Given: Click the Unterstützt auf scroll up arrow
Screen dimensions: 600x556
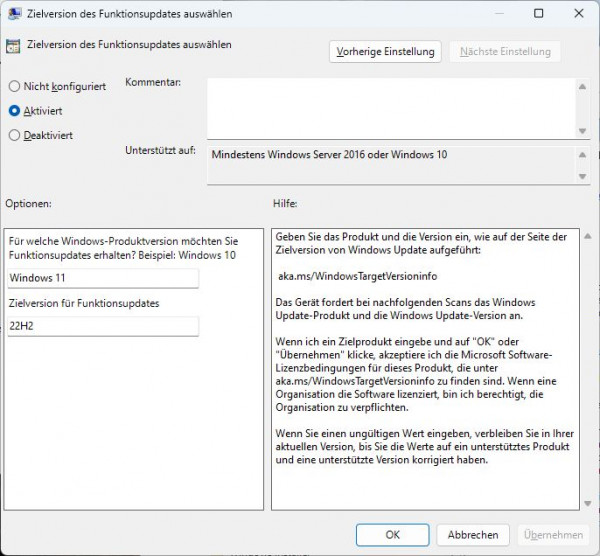Looking at the screenshot, I should click(x=582, y=155).
